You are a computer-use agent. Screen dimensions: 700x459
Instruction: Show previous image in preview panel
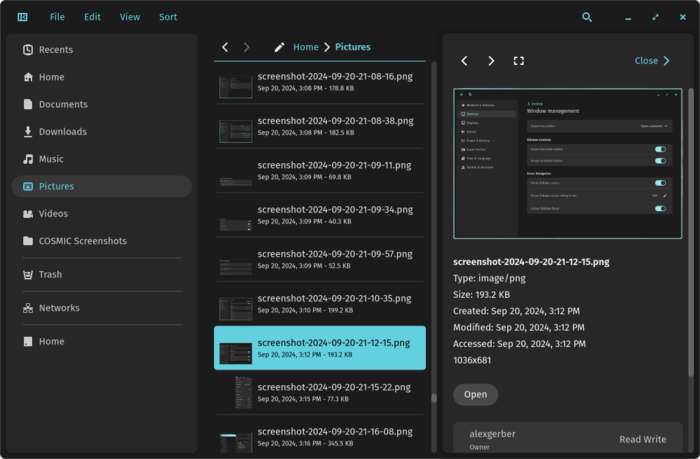[464, 61]
